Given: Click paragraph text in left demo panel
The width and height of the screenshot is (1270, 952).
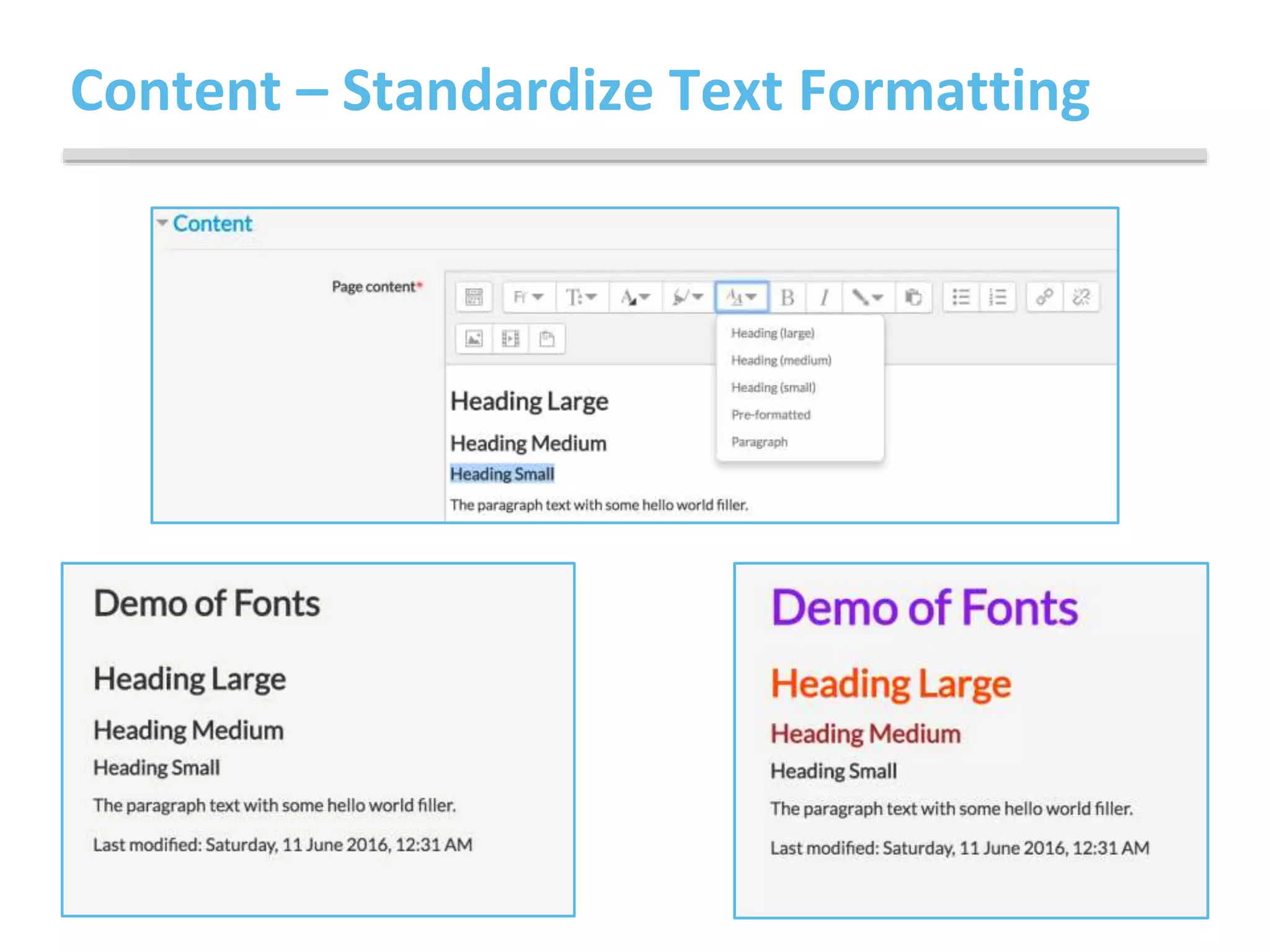Looking at the screenshot, I should click(x=275, y=806).
